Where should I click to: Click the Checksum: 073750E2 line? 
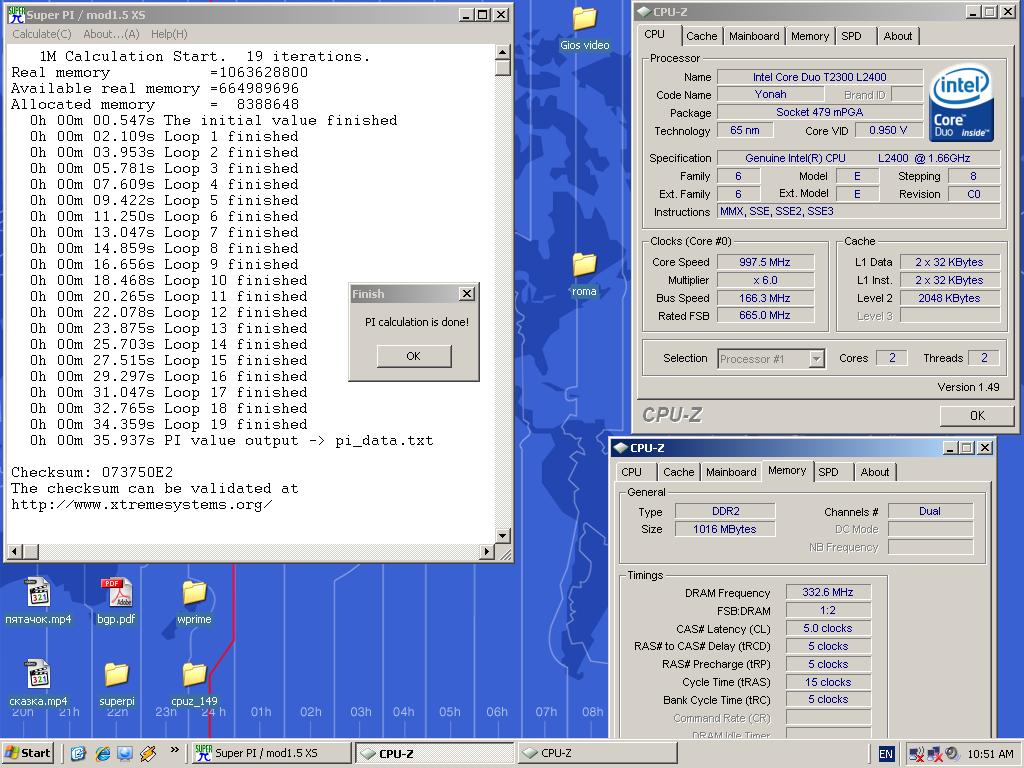(92, 472)
